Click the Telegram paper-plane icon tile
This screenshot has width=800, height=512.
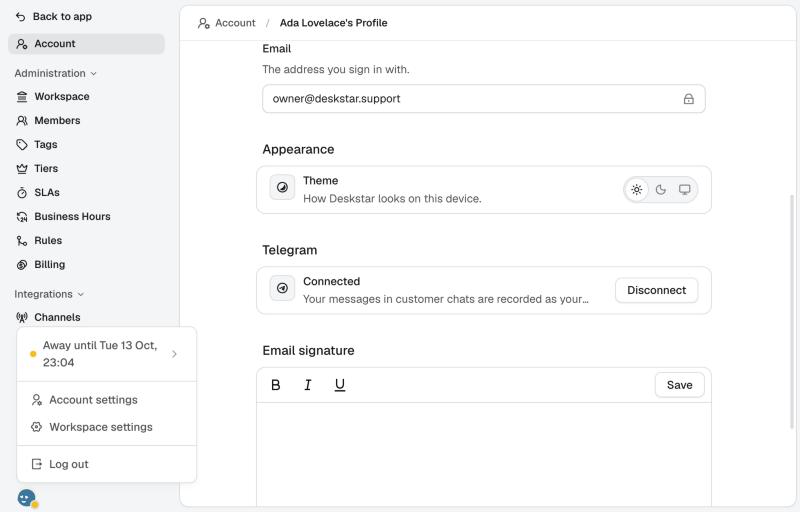pyautogui.click(x=282, y=289)
